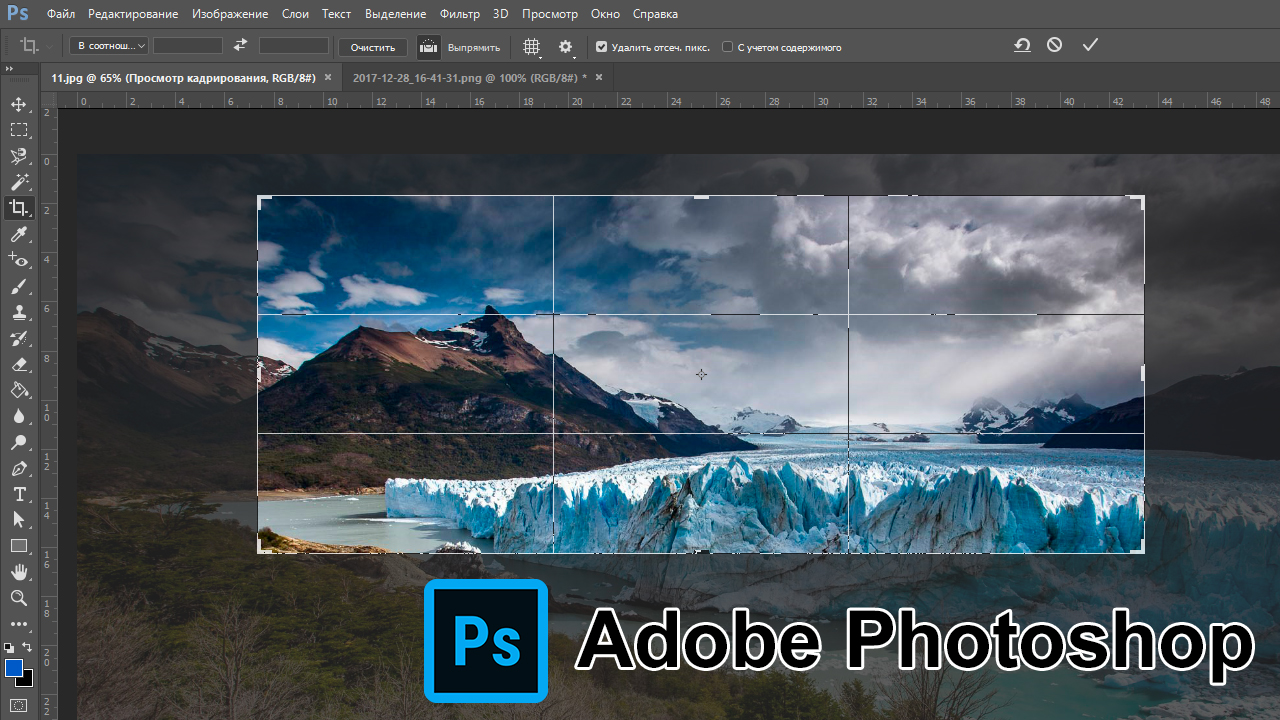1280x720 pixels.
Task: Click the crop height input field
Action: pyautogui.click(x=294, y=46)
